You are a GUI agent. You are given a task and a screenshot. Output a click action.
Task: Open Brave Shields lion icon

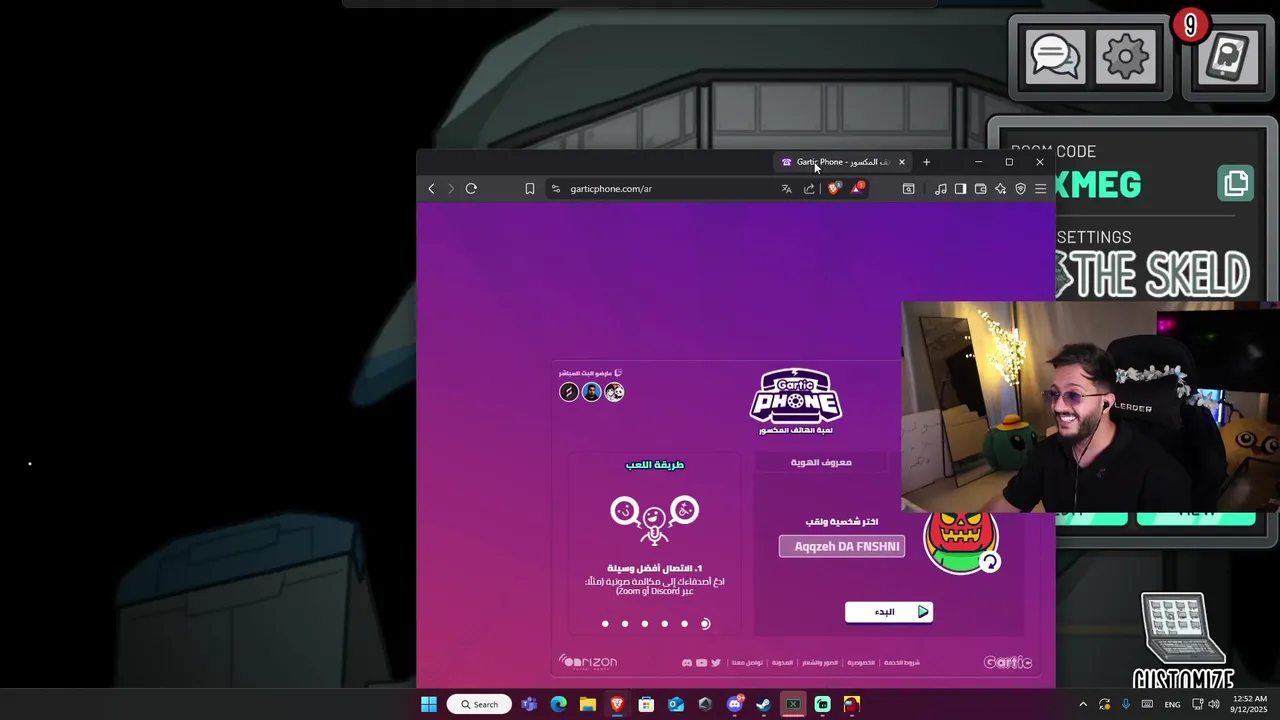tap(834, 188)
